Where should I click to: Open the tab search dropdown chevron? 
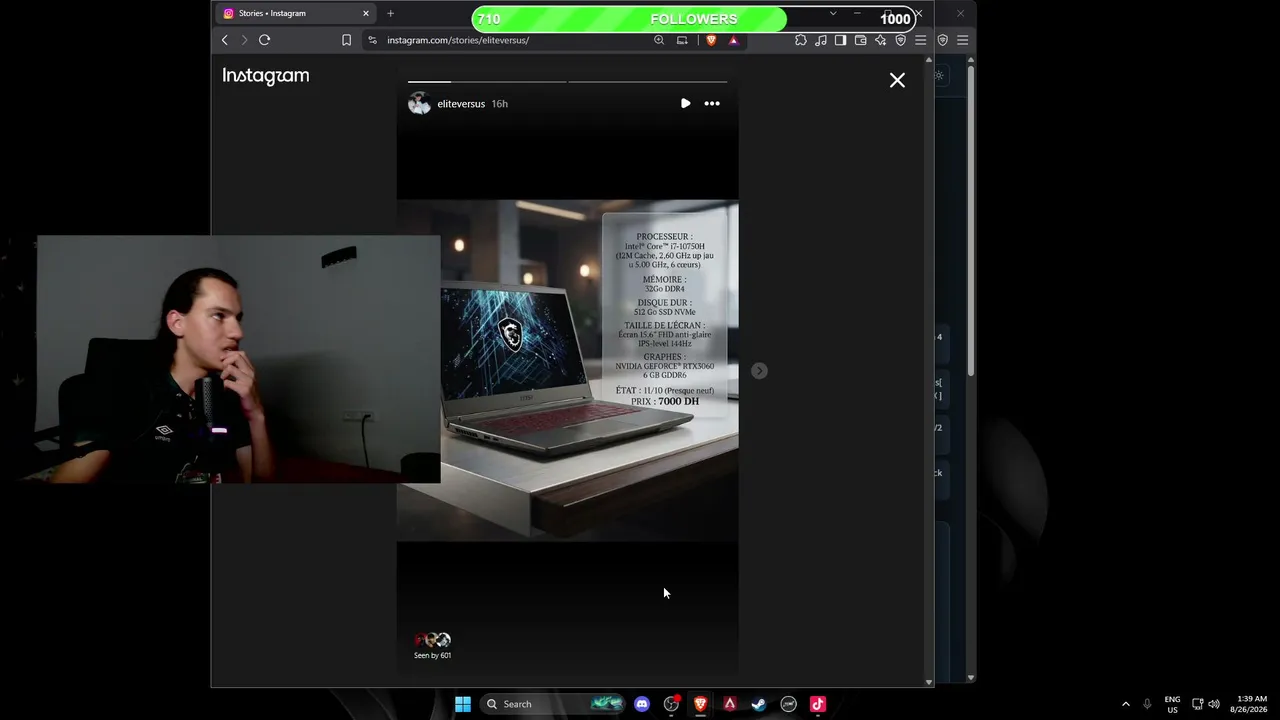(x=833, y=13)
